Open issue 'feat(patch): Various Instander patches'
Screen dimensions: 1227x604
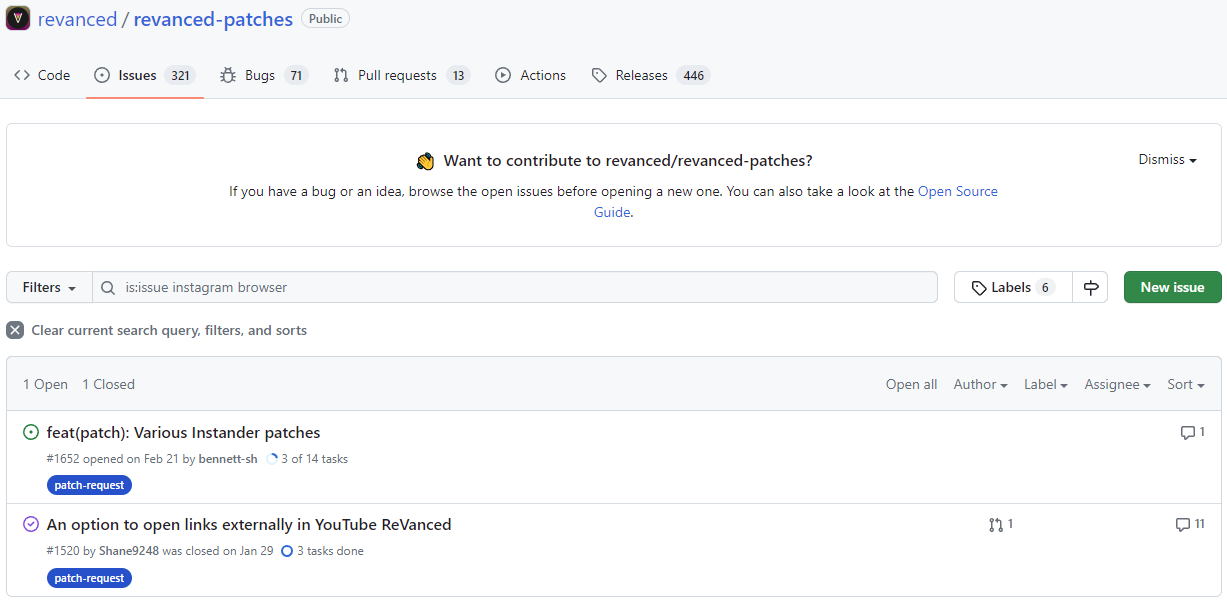pyautogui.click(x=183, y=433)
